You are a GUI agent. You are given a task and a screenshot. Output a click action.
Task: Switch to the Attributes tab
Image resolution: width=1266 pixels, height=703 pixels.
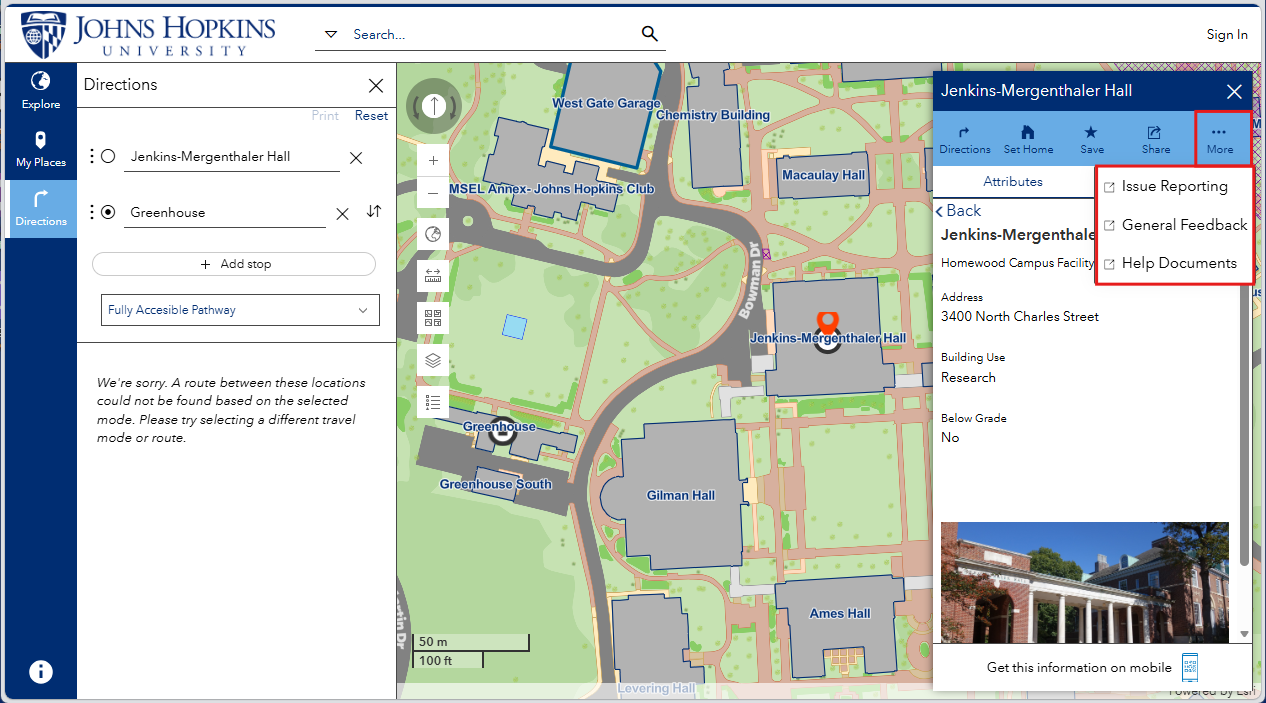pyautogui.click(x=1013, y=182)
